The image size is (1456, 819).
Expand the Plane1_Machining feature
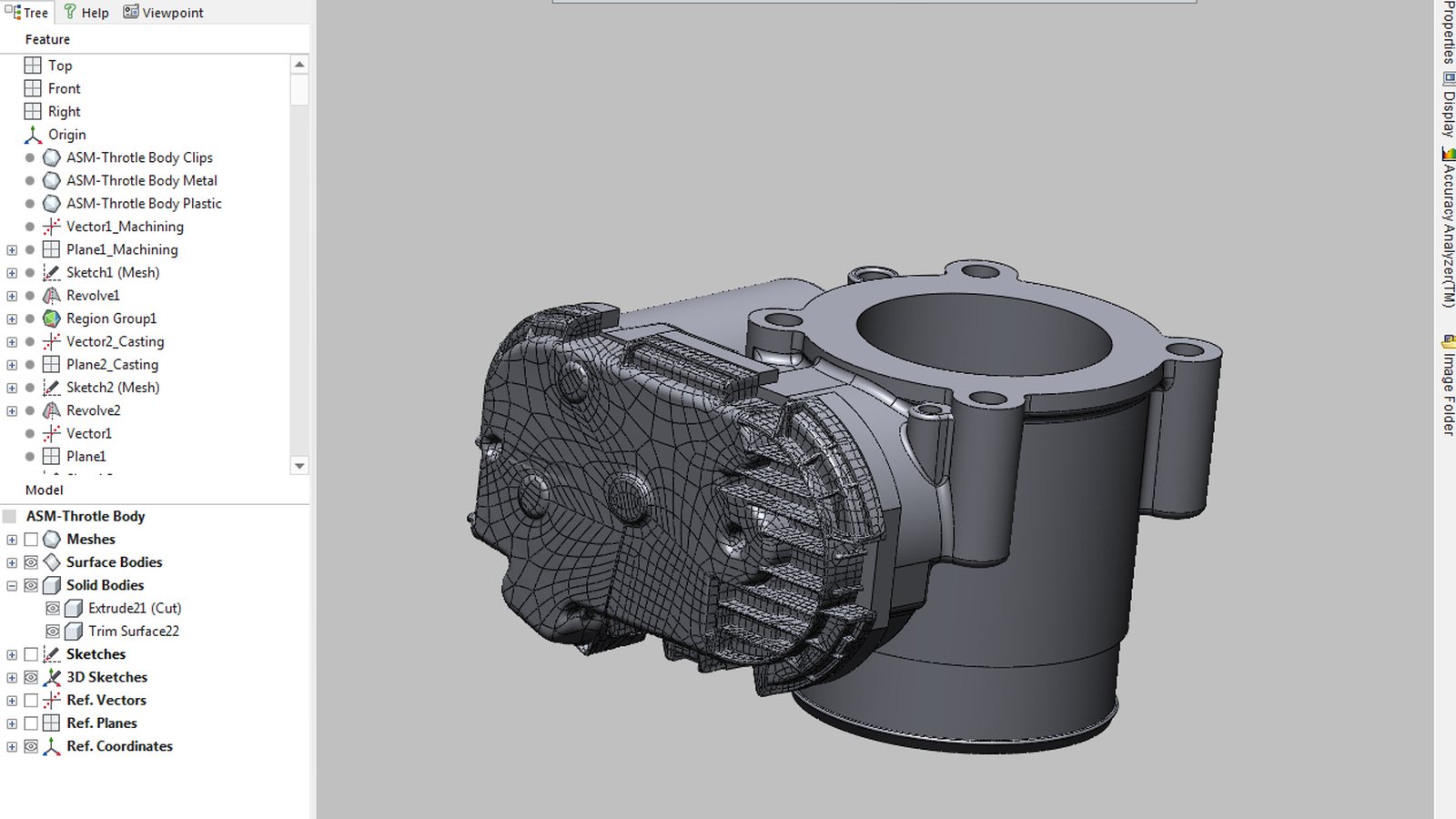coord(12,249)
